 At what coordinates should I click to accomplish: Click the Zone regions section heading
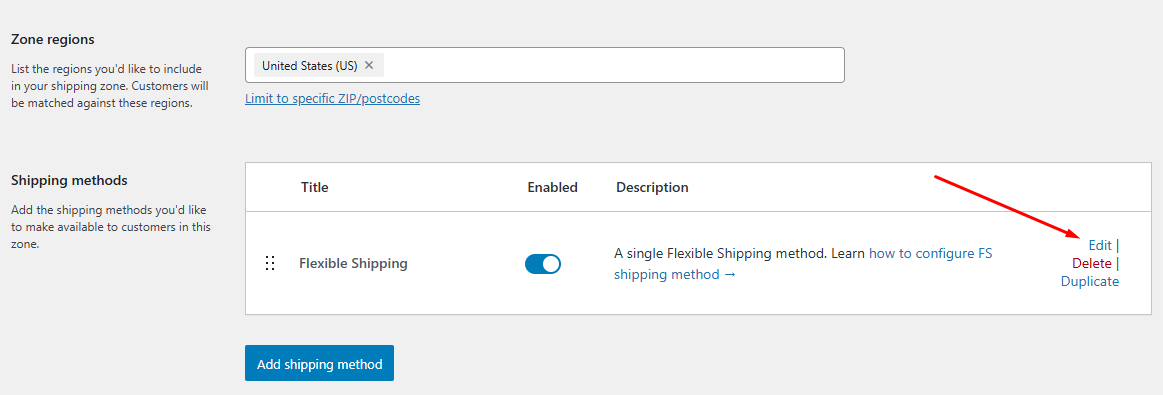(53, 39)
